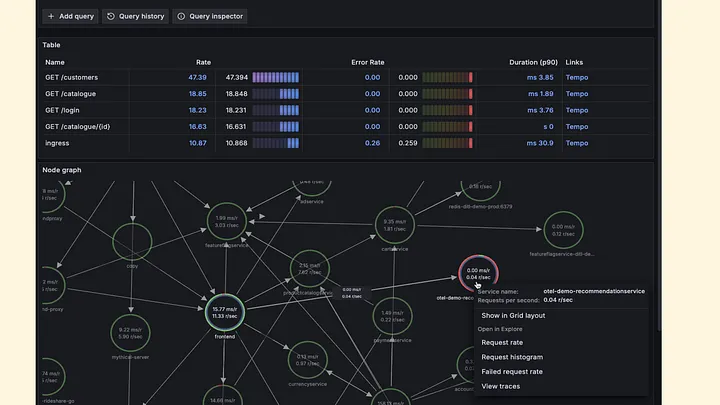
Task: Choose Request rate from context menu
Action: click(502, 343)
